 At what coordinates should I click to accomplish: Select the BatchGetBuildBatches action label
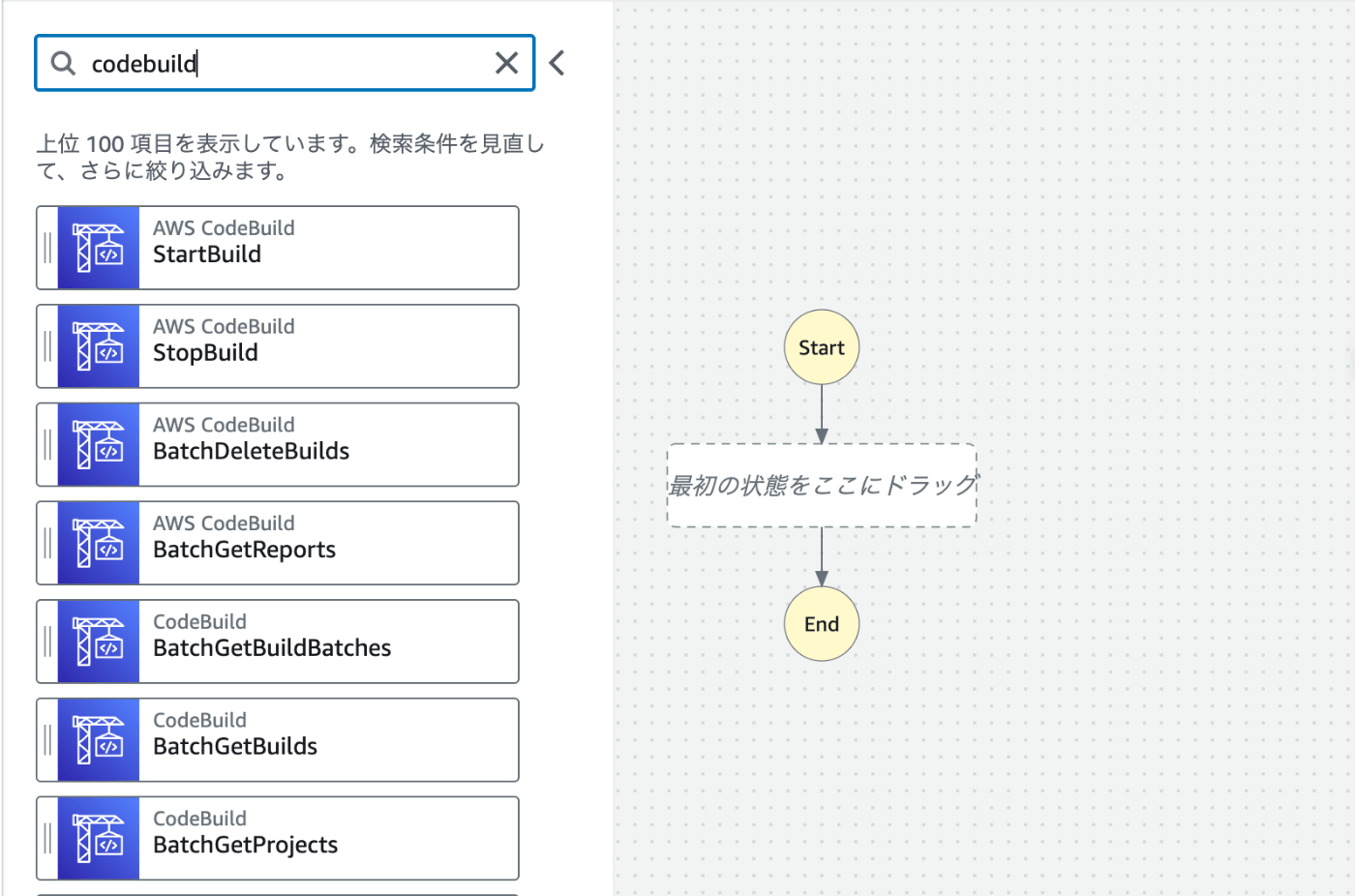272,648
